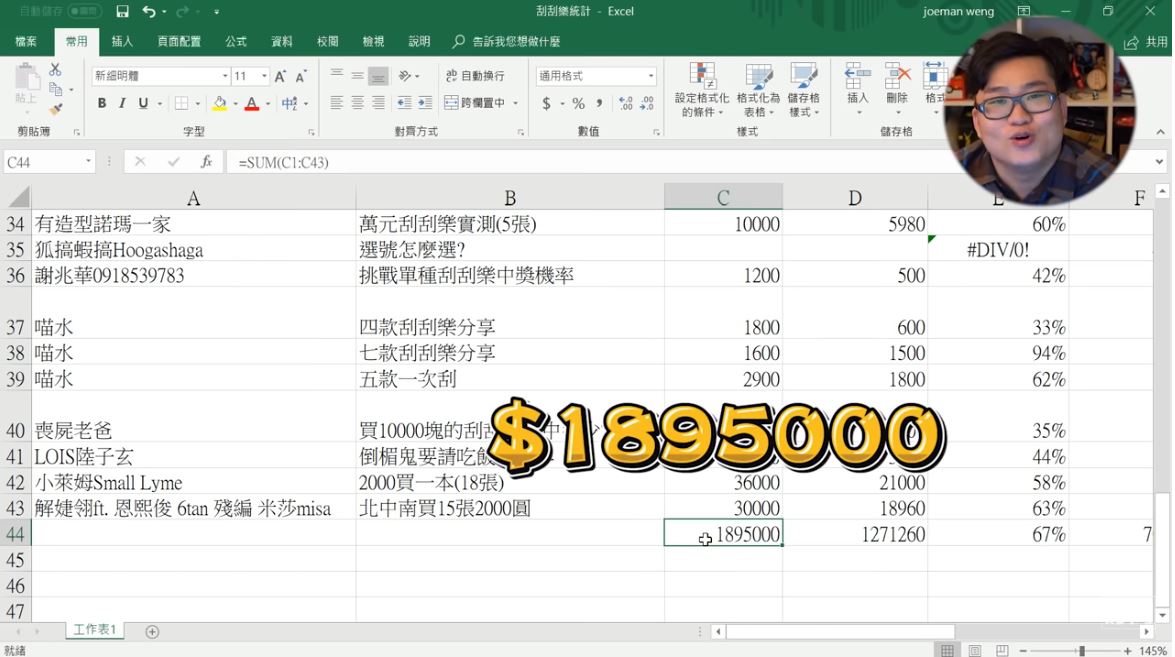Click the Cut scissors icon
Viewport: 1175px width, 657px height.
tap(55, 70)
